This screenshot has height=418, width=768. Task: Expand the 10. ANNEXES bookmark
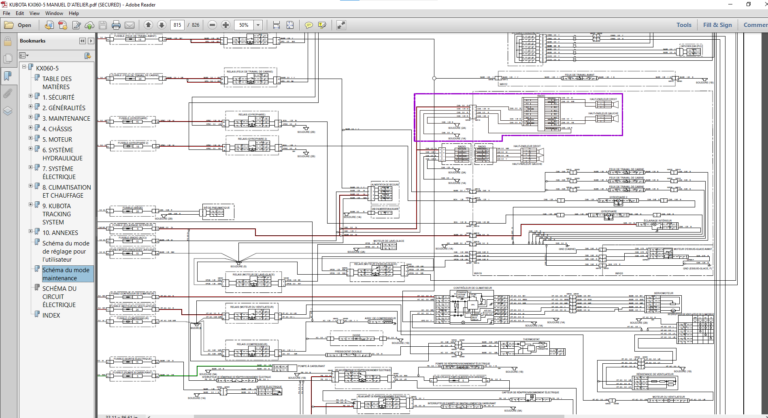coord(31,231)
